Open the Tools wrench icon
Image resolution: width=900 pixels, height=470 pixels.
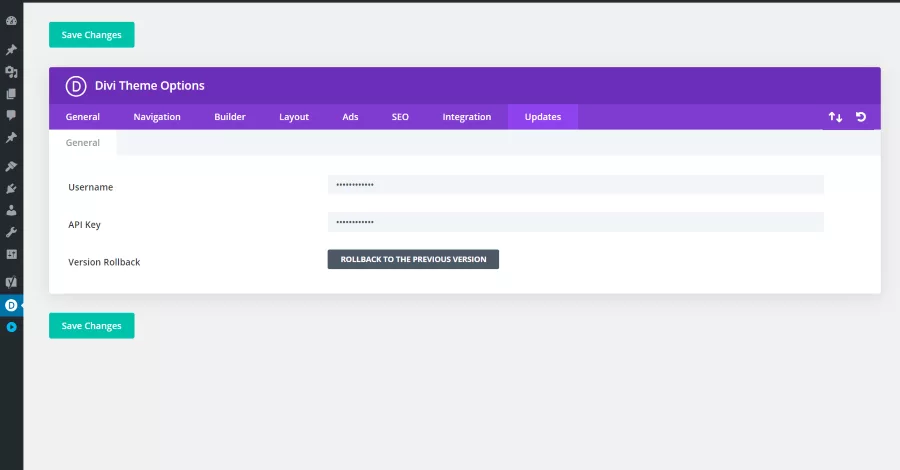(x=11, y=232)
